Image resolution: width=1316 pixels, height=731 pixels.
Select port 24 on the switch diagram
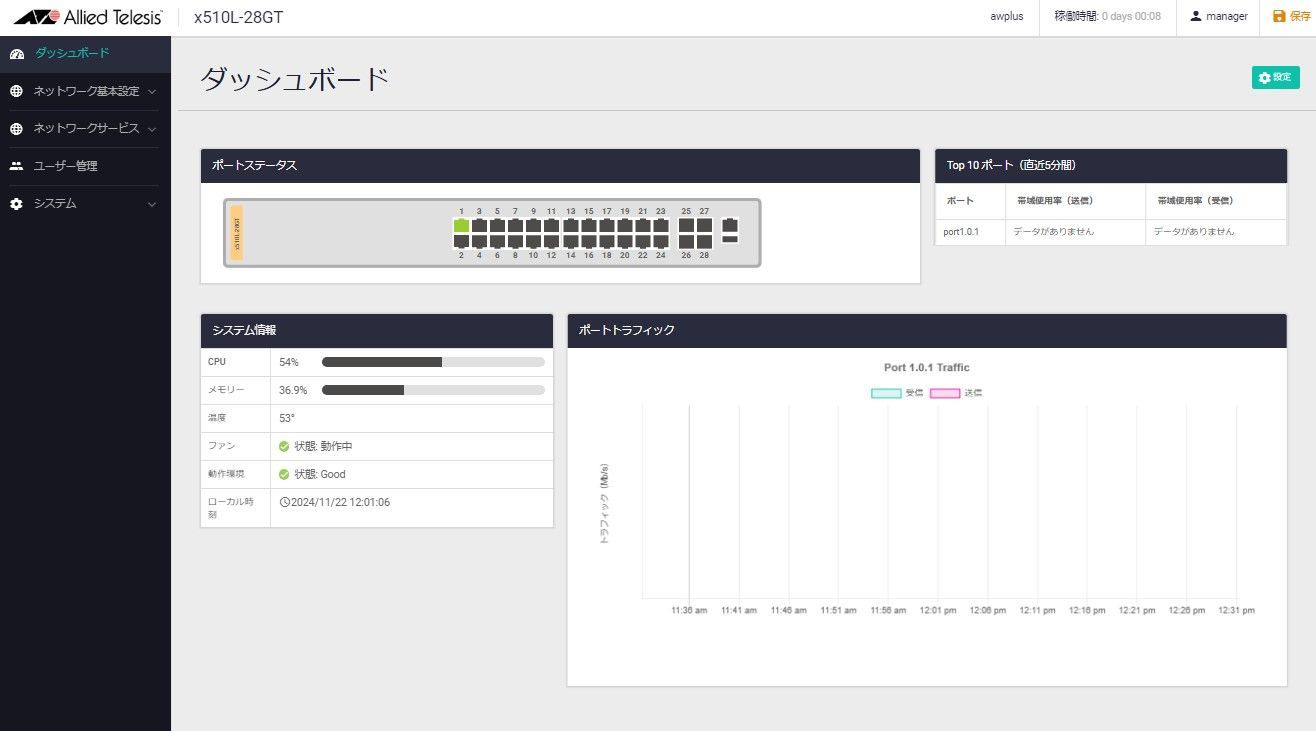pyautogui.click(x=661, y=241)
